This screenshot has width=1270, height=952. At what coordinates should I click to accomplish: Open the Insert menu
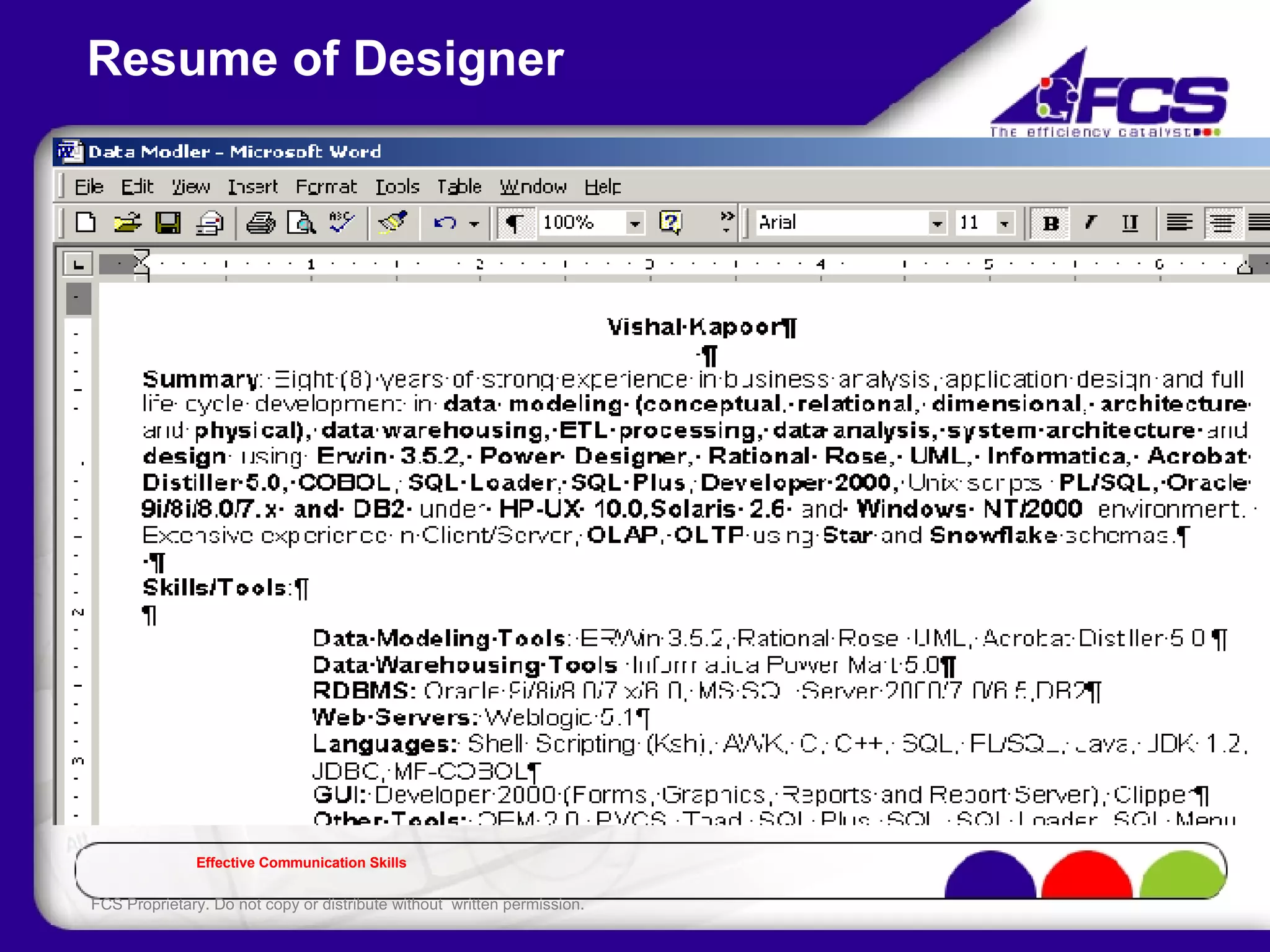pos(253,187)
